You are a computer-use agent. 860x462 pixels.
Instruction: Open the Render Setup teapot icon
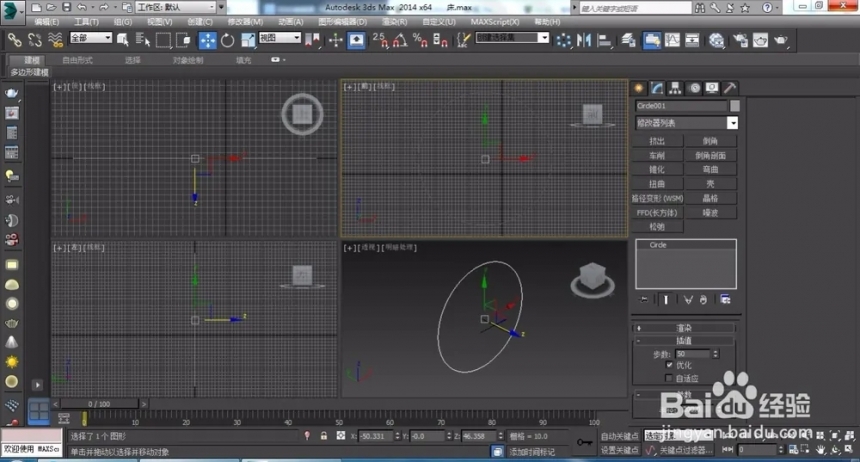(x=740, y=40)
